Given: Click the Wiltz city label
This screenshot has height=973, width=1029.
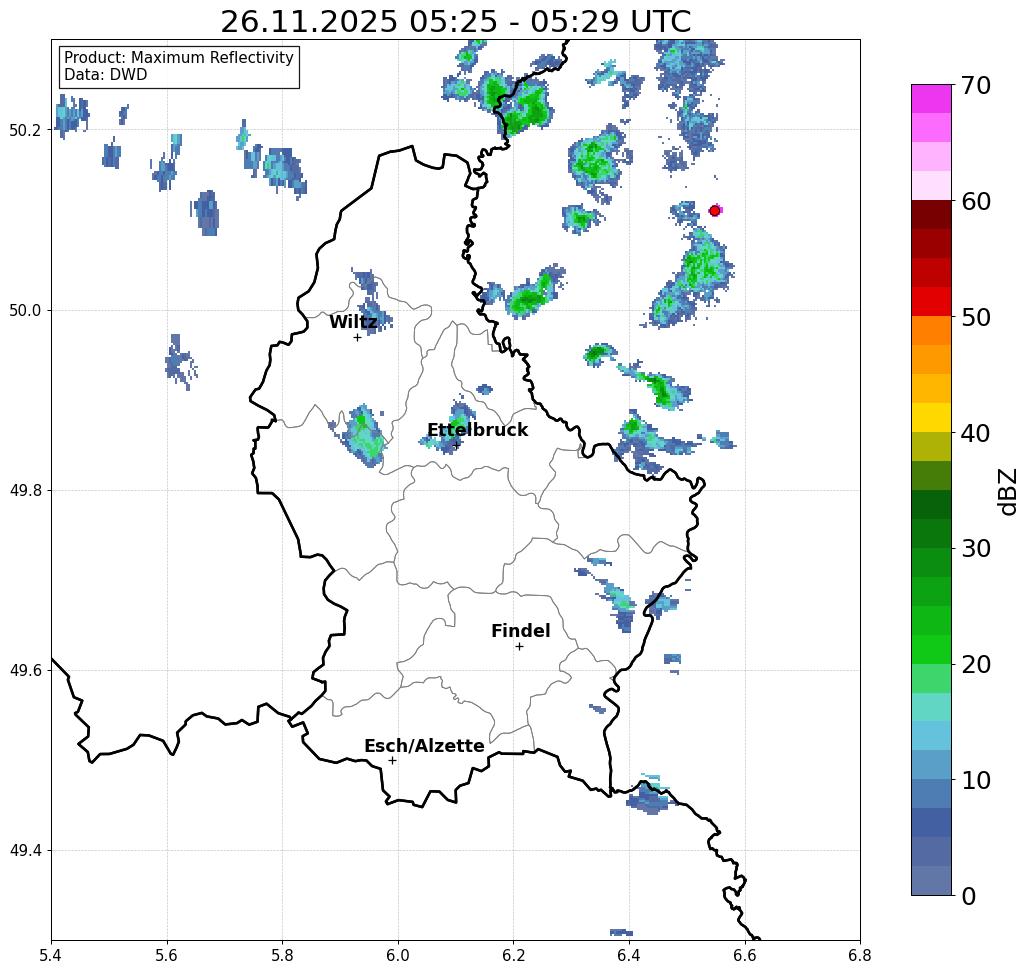Looking at the screenshot, I should pyautogui.click(x=353, y=322).
